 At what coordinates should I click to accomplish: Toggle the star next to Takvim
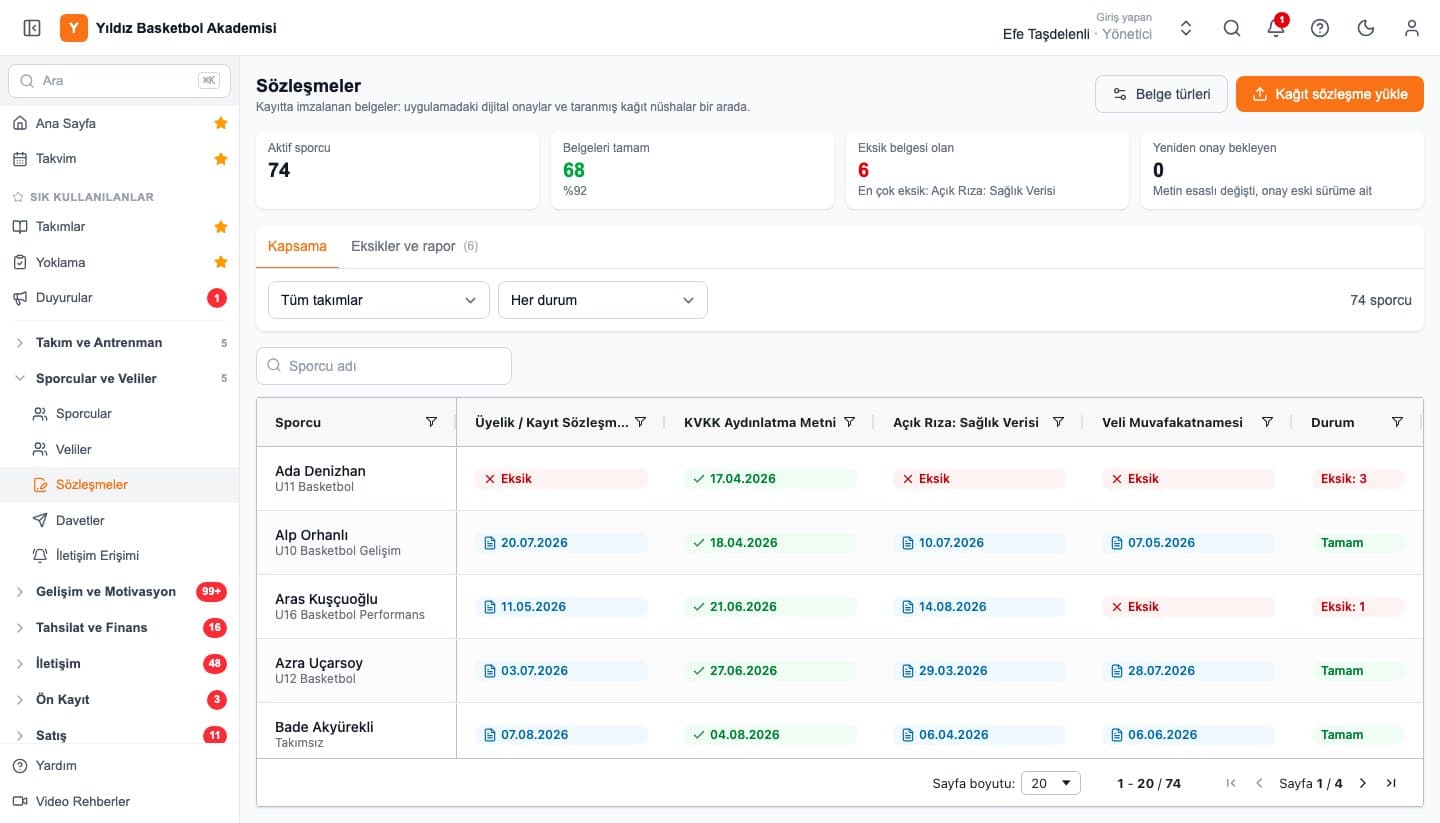point(221,158)
